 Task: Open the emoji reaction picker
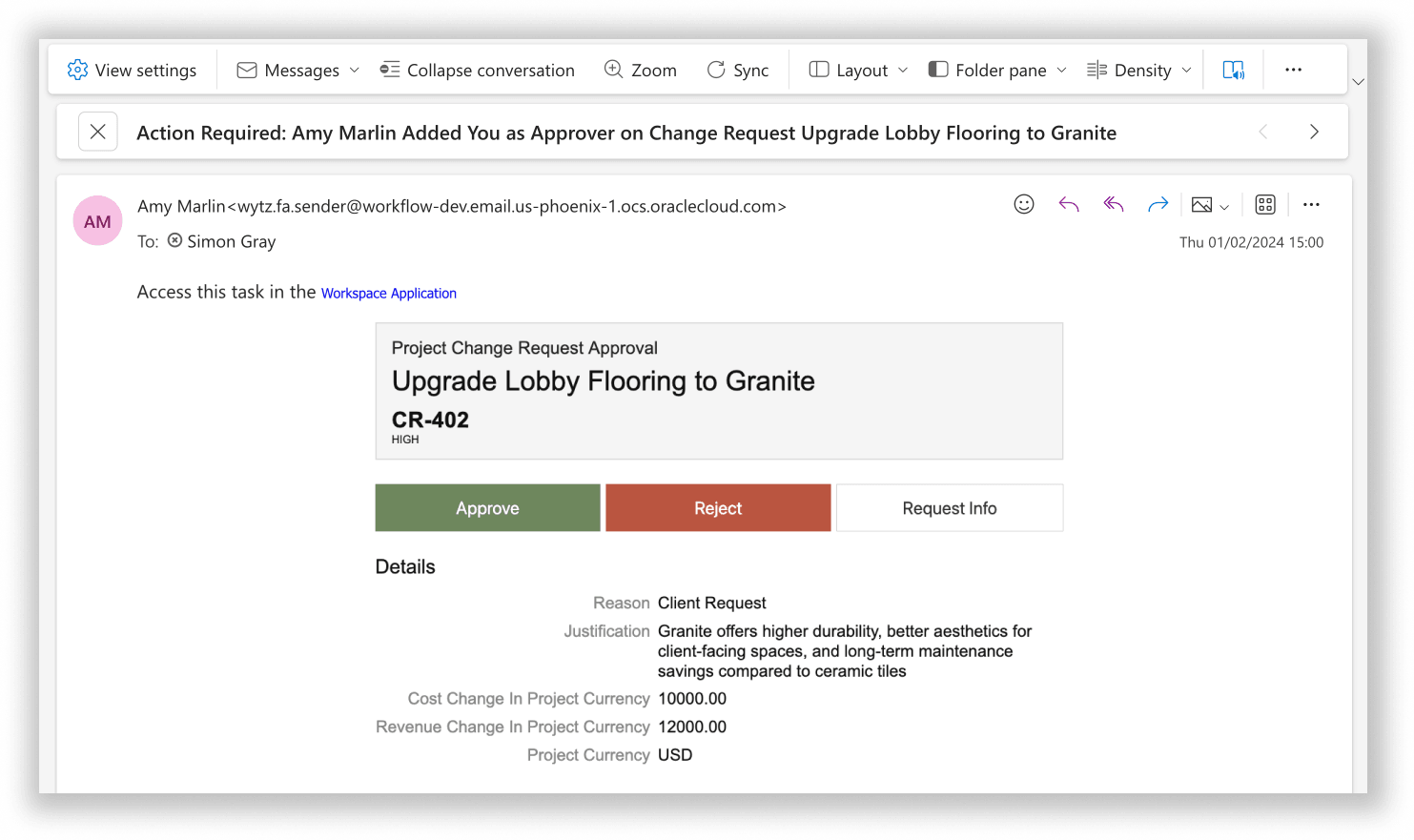[x=1024, y=204]
